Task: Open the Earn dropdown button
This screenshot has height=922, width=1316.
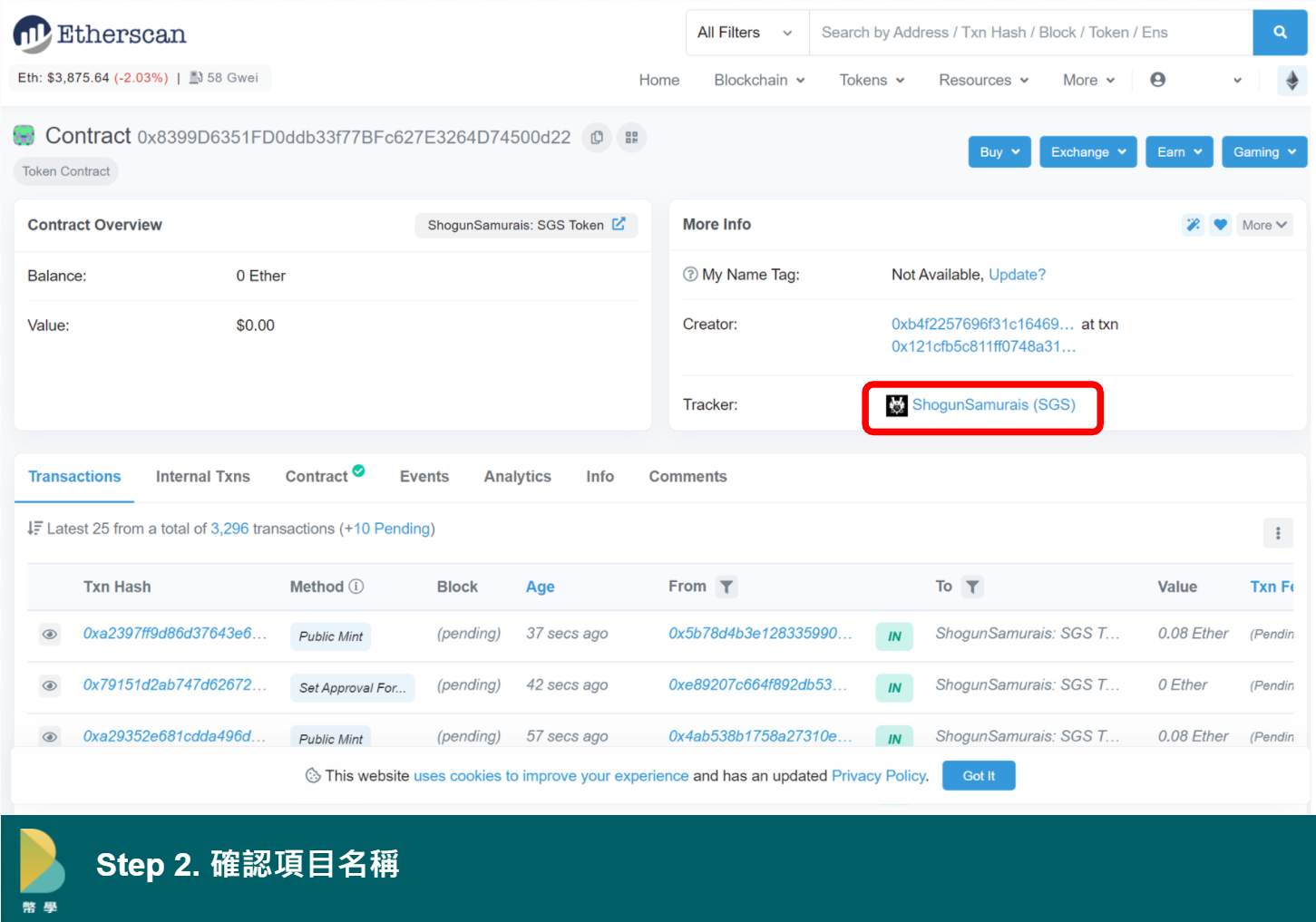Action: 1179,152
